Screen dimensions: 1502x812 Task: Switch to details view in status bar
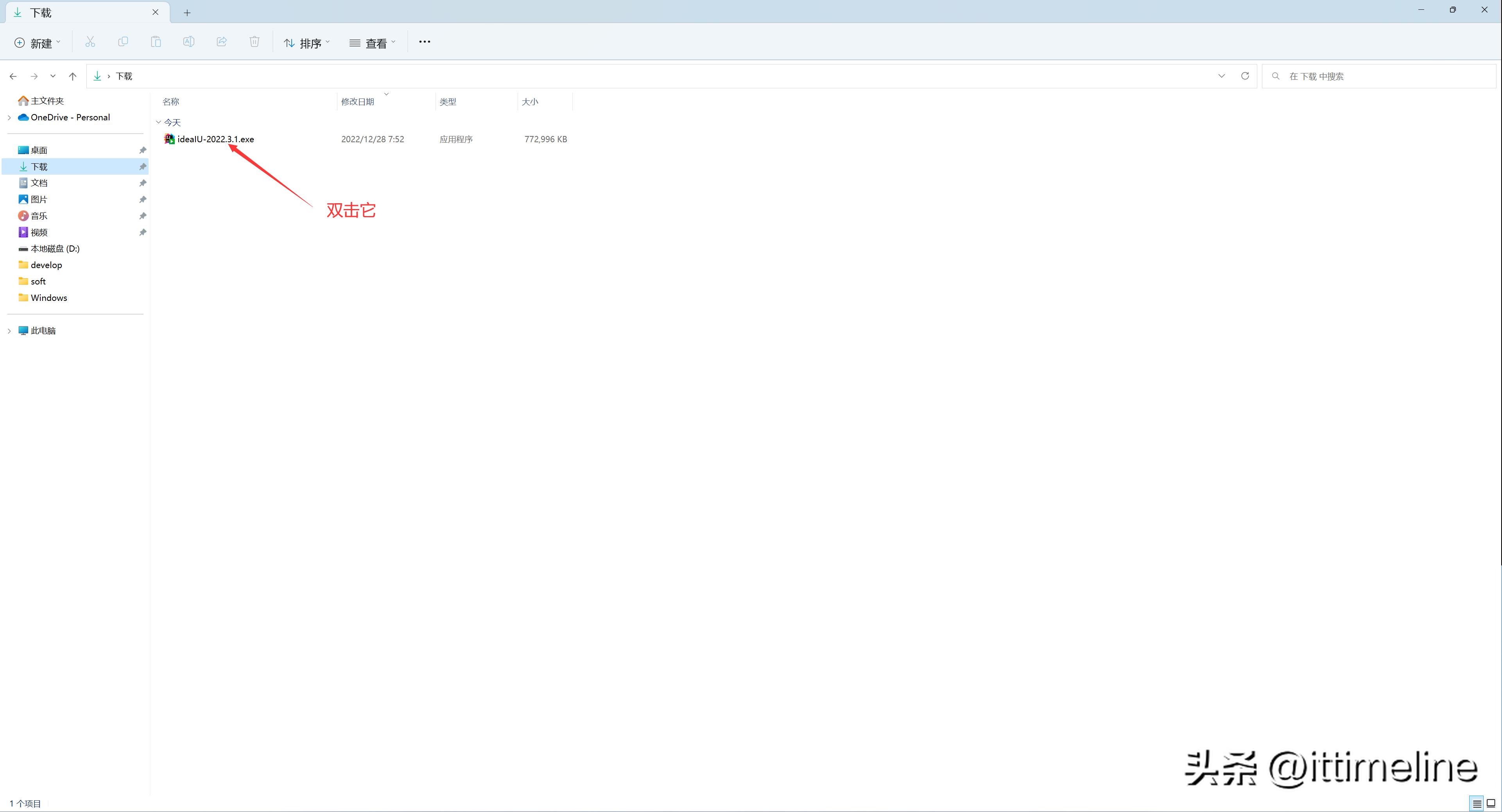point(1477,803)
